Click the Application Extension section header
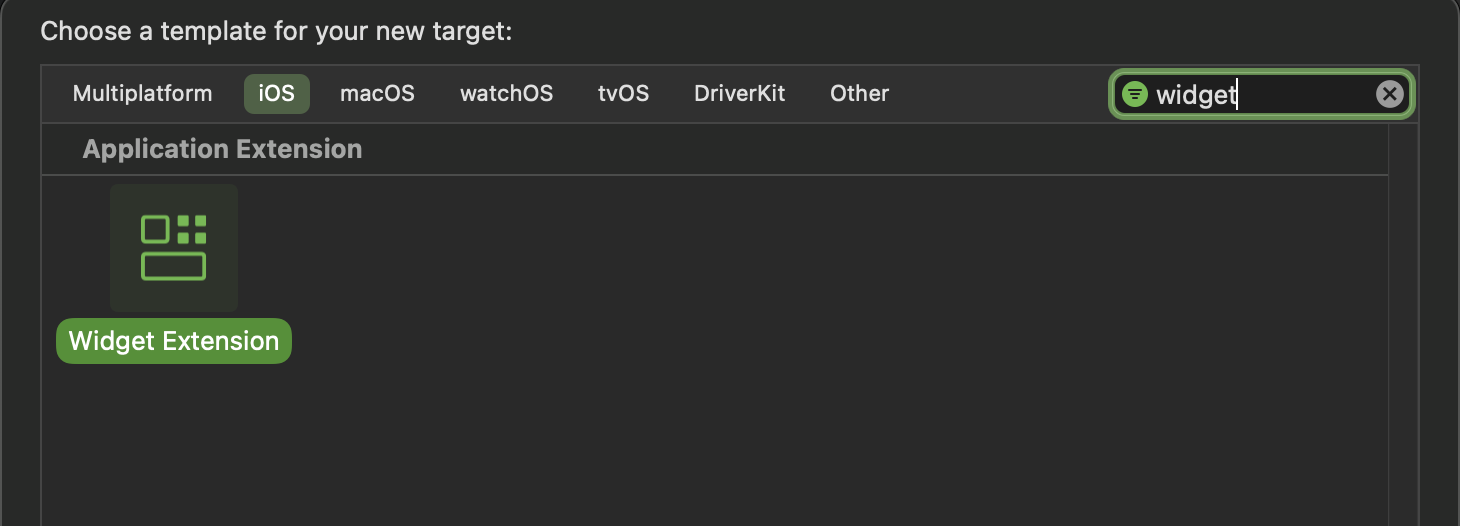 point(222,150)
